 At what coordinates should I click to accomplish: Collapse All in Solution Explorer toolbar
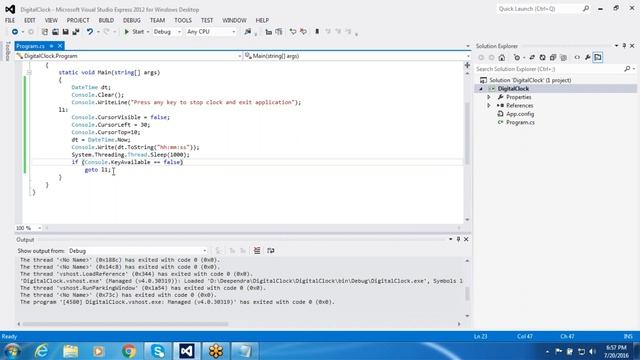tap(553, 58)
